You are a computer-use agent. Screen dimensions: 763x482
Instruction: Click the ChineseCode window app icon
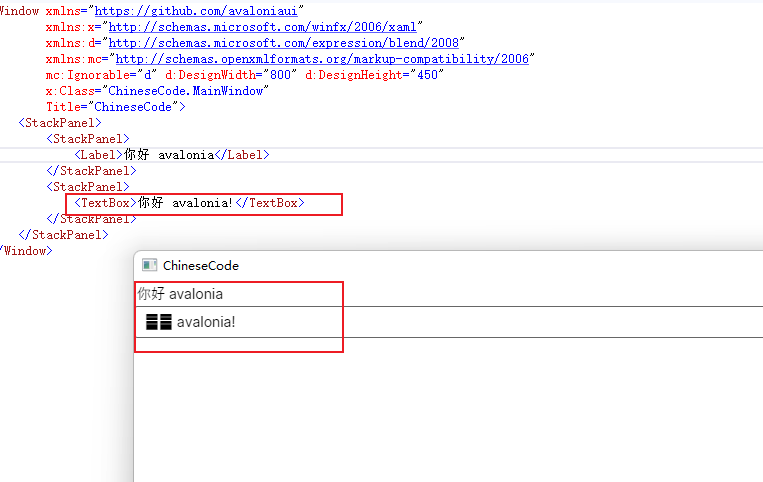(x=149, y=265)
